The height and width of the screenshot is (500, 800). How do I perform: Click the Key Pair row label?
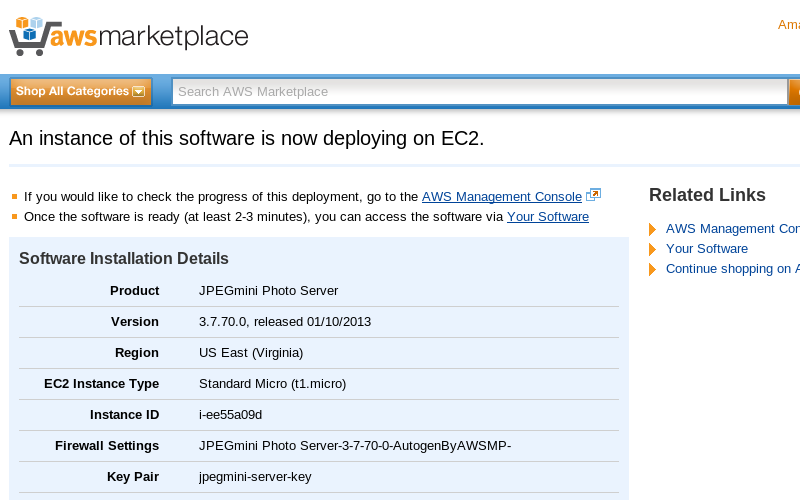(133, 477)
